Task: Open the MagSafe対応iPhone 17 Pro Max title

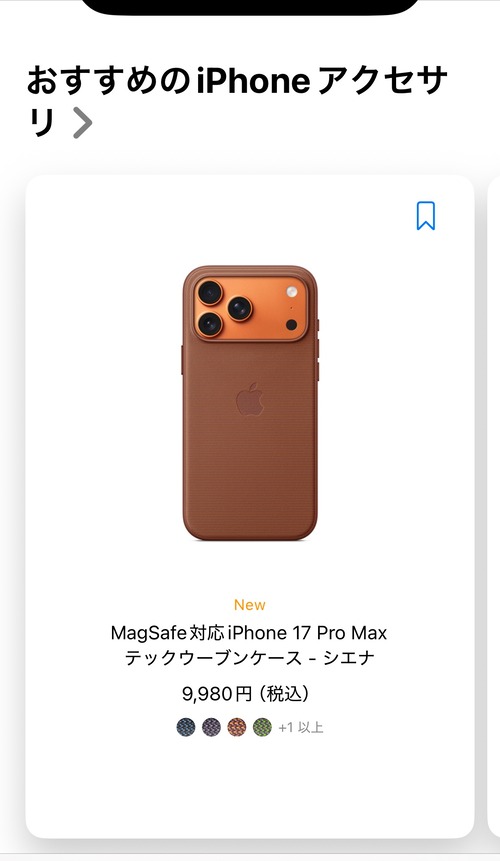Action: (249, 633)
